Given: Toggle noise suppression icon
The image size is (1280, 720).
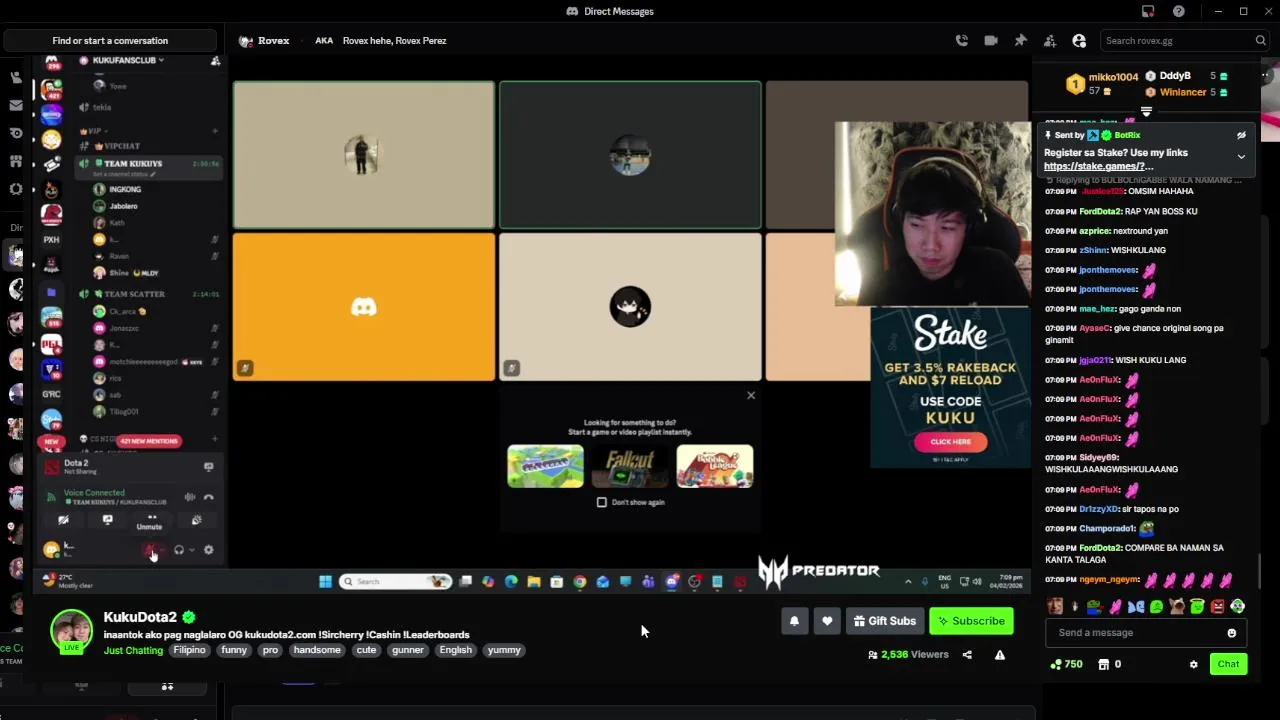Looking at the screenshot, I should 190,497.
